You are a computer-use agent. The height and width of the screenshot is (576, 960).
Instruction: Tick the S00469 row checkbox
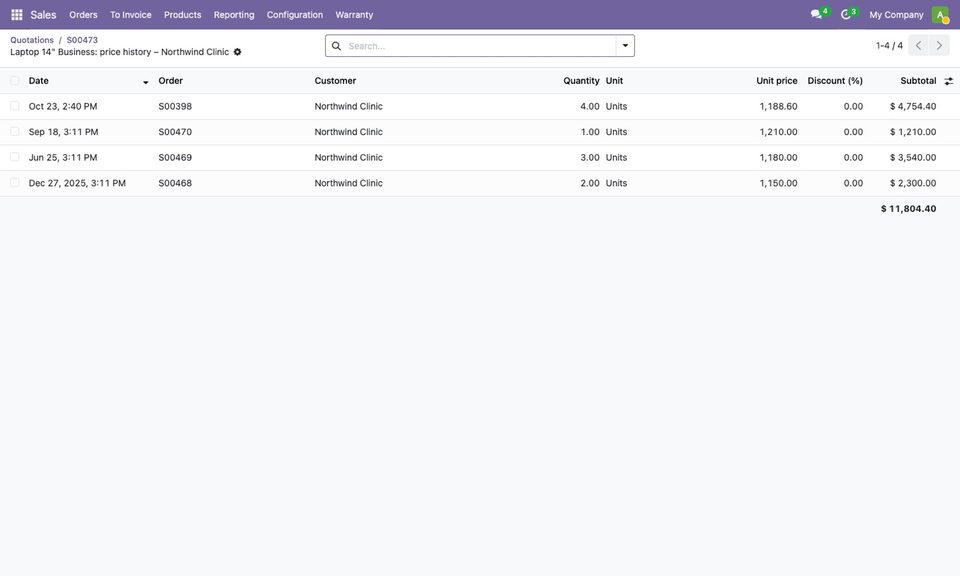[15, 157]
